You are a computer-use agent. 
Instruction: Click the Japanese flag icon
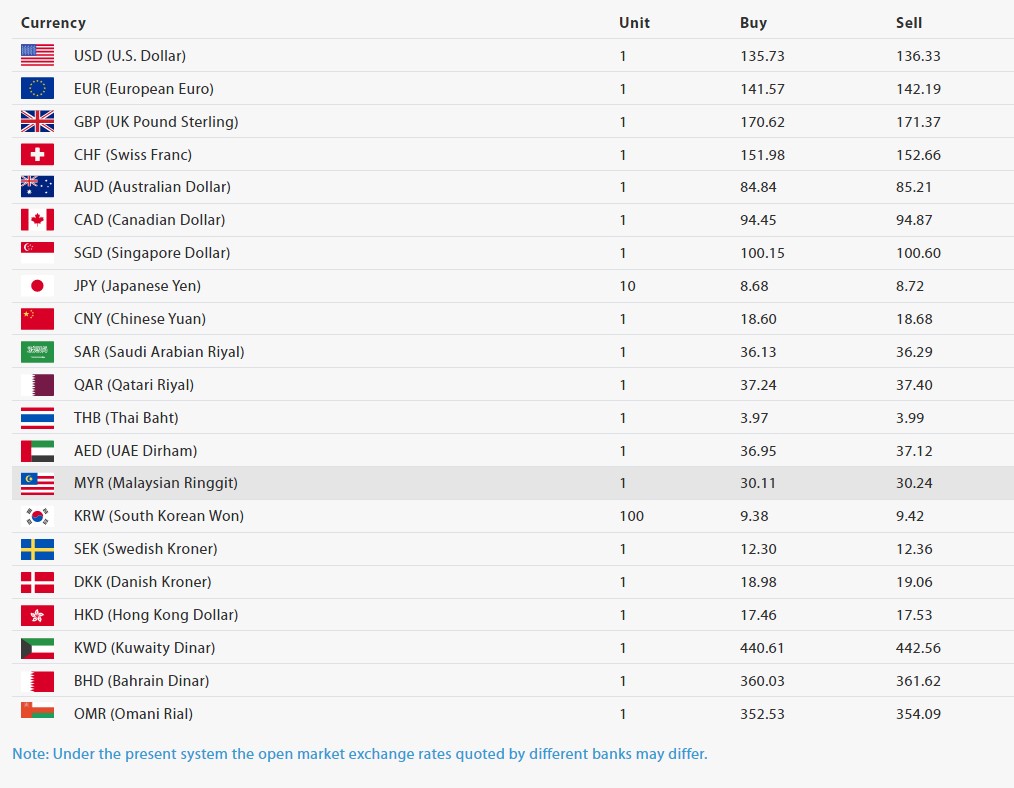coord(37,286)
